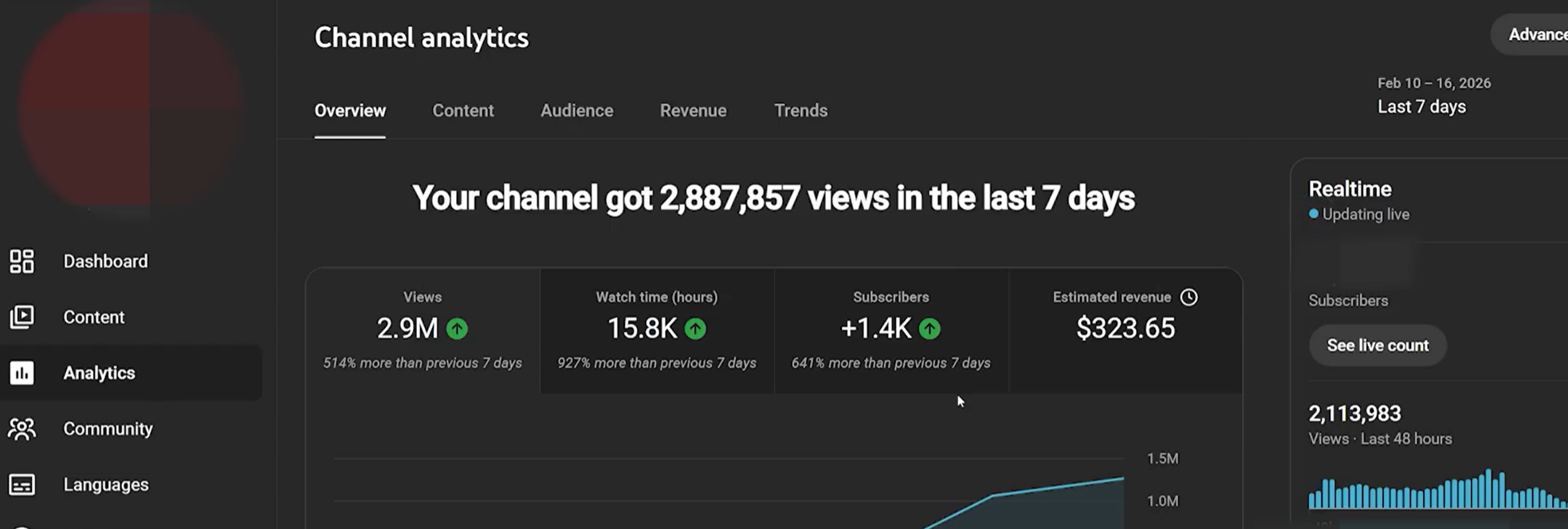Click green arrow next to +1.4K subscribers
This screenshot has height=529, width=1568.
tap(929, 329)
